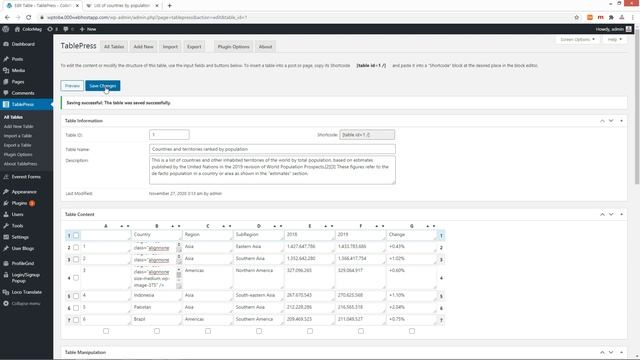The image size is (640, 360).
Task: Open the Settings sidebar icon
Action: point(6,237)
